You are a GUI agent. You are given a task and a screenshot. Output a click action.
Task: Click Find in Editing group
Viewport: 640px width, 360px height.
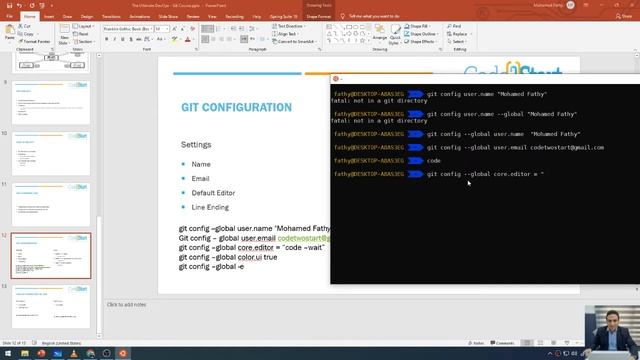click(x=454, y=26)
